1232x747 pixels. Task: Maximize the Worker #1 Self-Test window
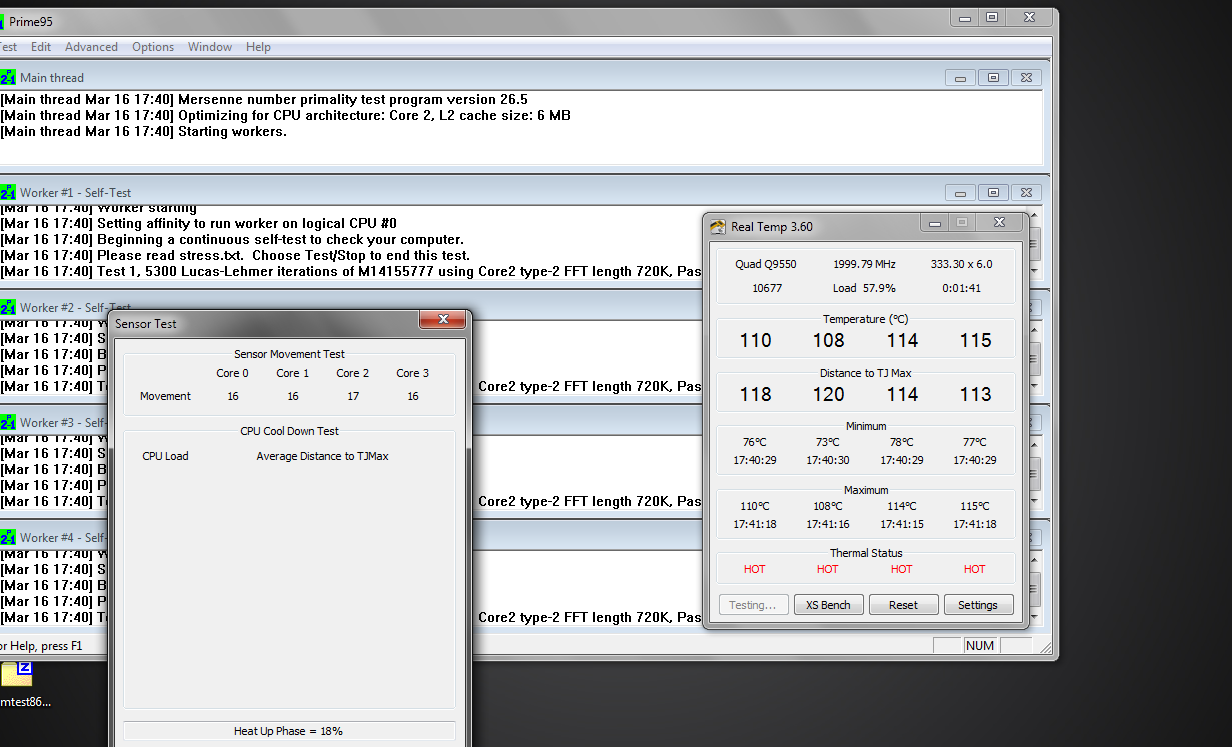(x=993, y=193)
